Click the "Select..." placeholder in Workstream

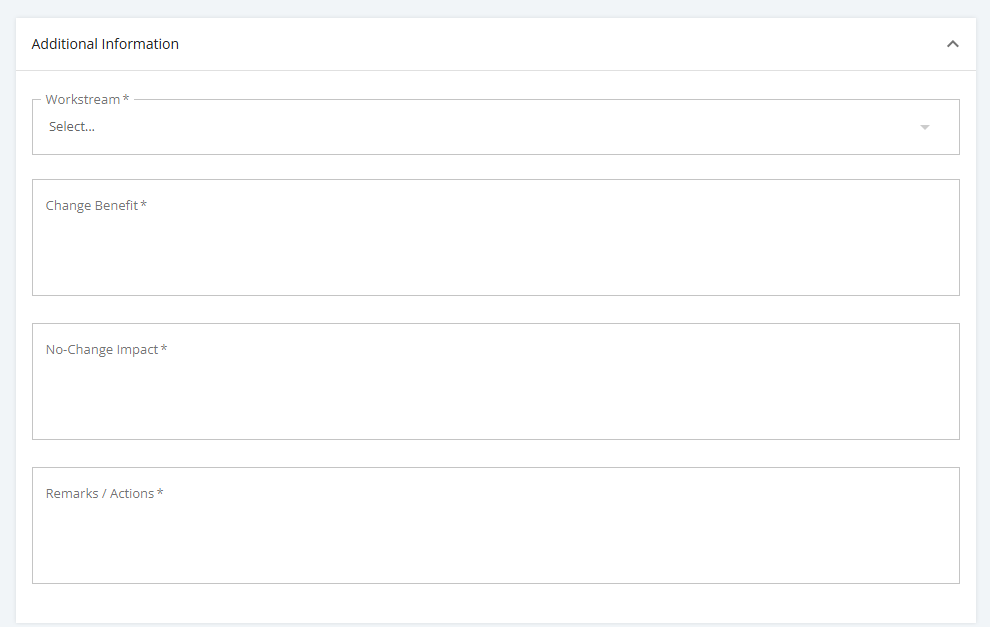[72, 126]
